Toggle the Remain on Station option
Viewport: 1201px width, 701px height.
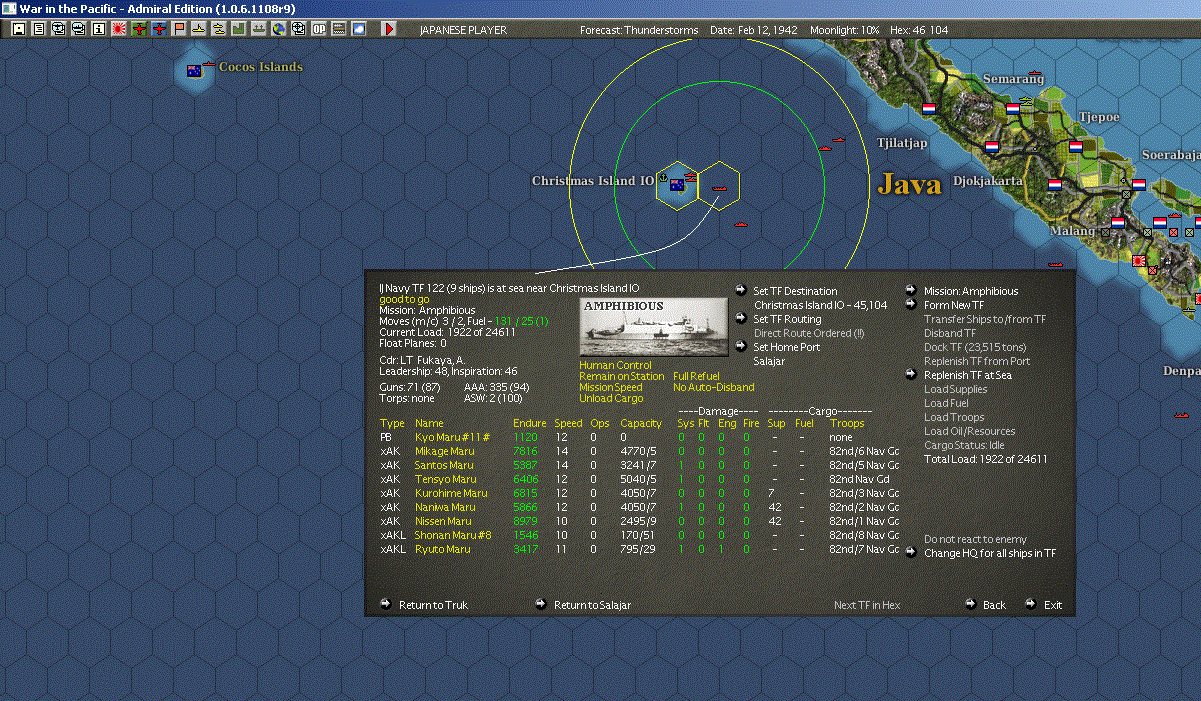pos(621,377)
